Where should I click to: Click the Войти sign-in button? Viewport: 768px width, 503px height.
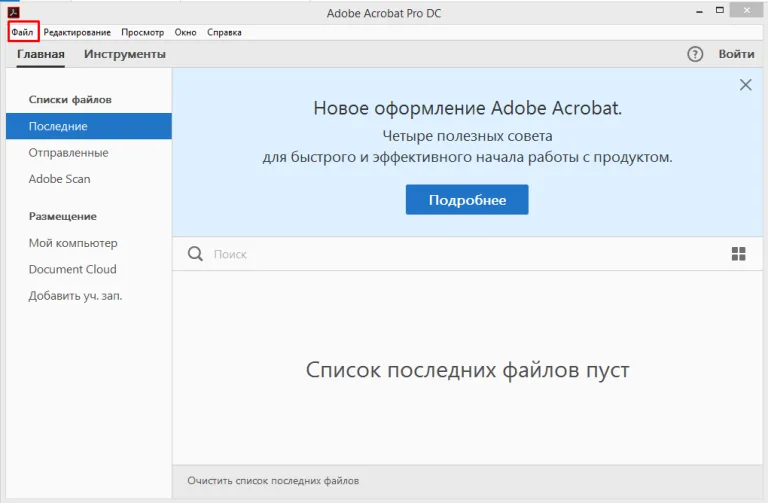tap(736, 54)
